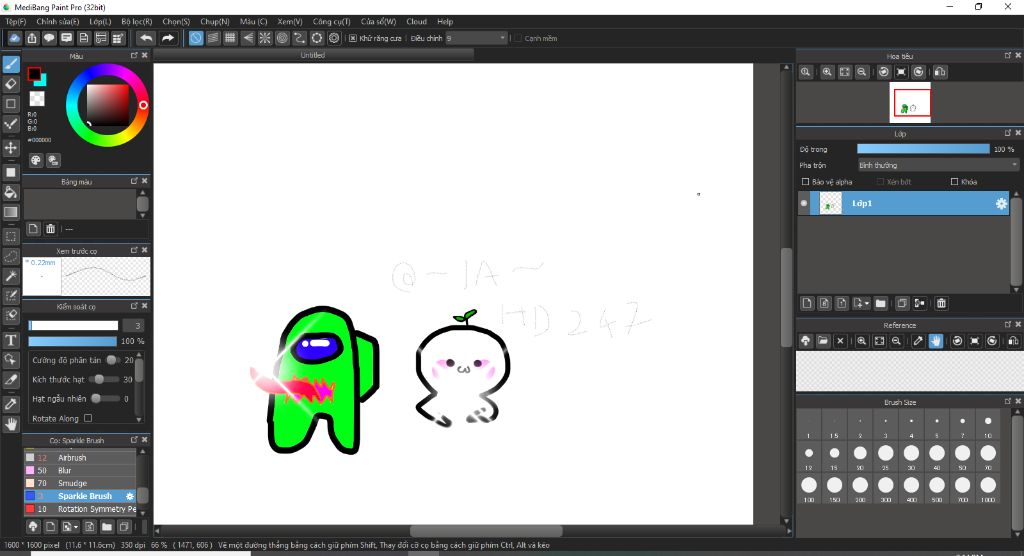Adjust Kích thước hạt slider
This screenshot has height=556, width=1024.
click(x=106, y=379)
